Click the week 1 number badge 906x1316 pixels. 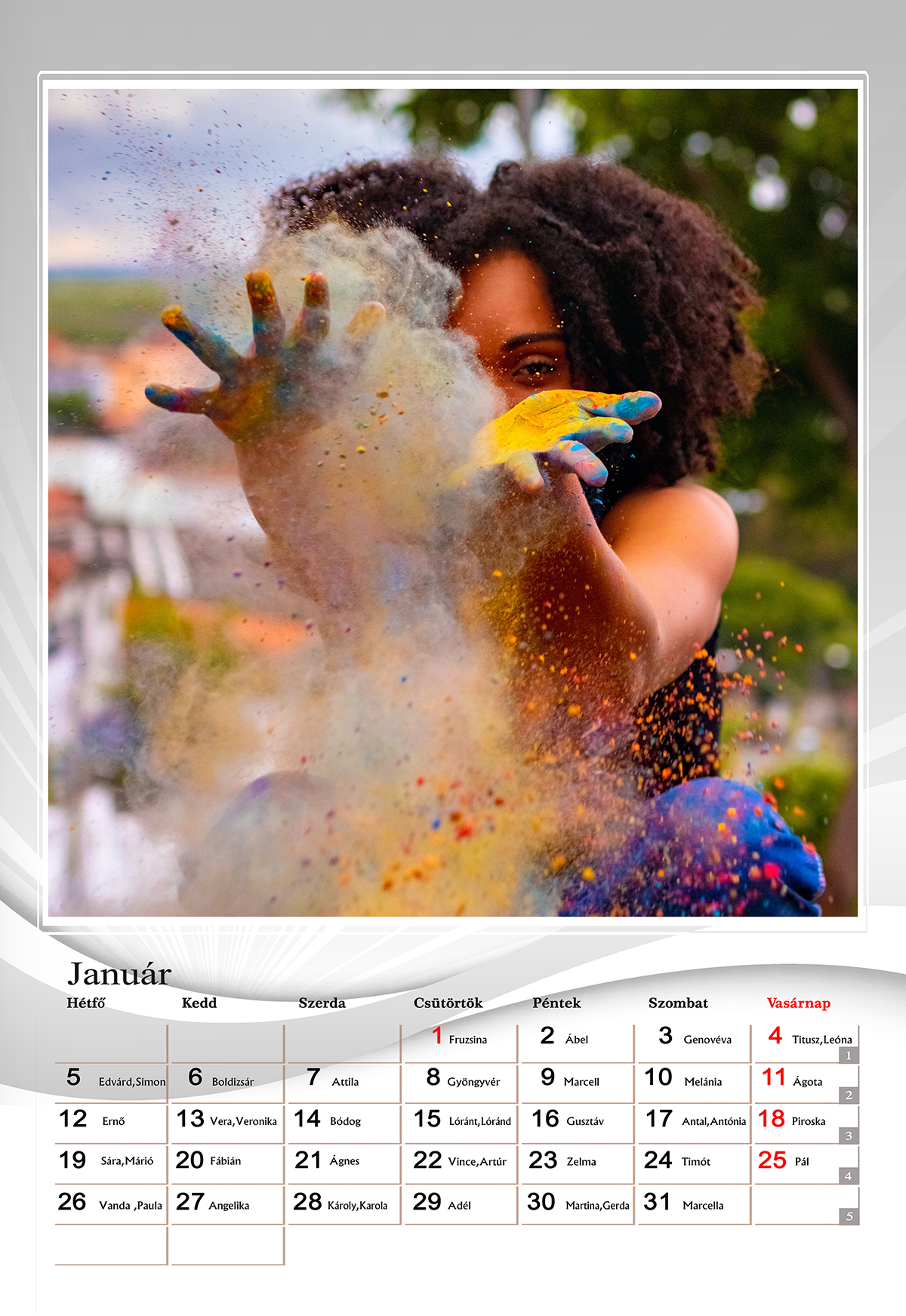(849, 1056)
